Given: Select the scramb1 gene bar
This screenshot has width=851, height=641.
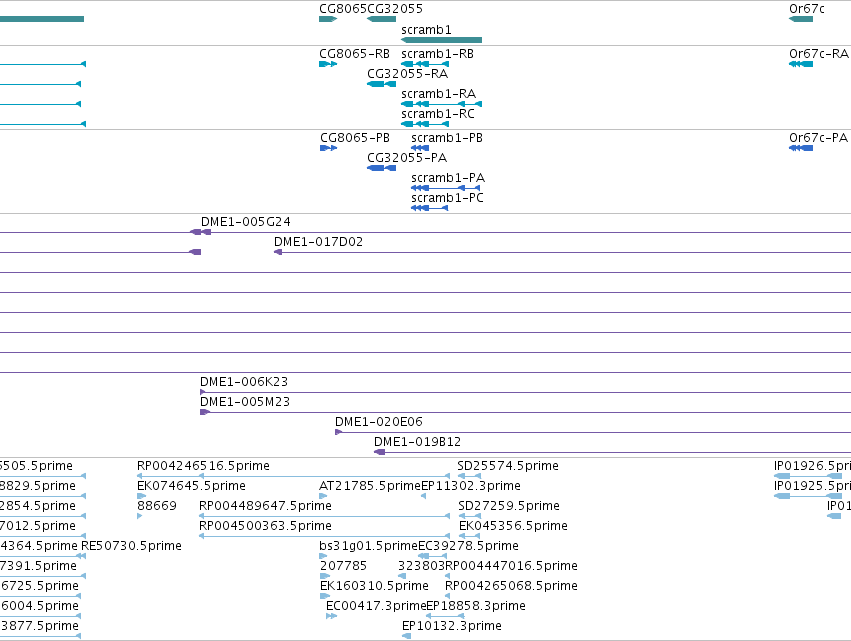Looking at the screenshot, I should 441,40.
